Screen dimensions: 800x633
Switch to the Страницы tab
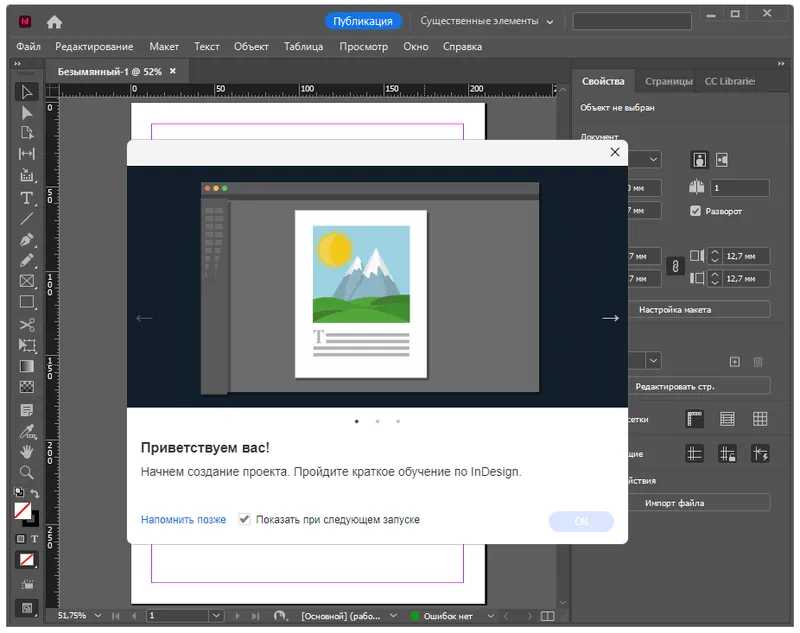click(x=668, y=81)
